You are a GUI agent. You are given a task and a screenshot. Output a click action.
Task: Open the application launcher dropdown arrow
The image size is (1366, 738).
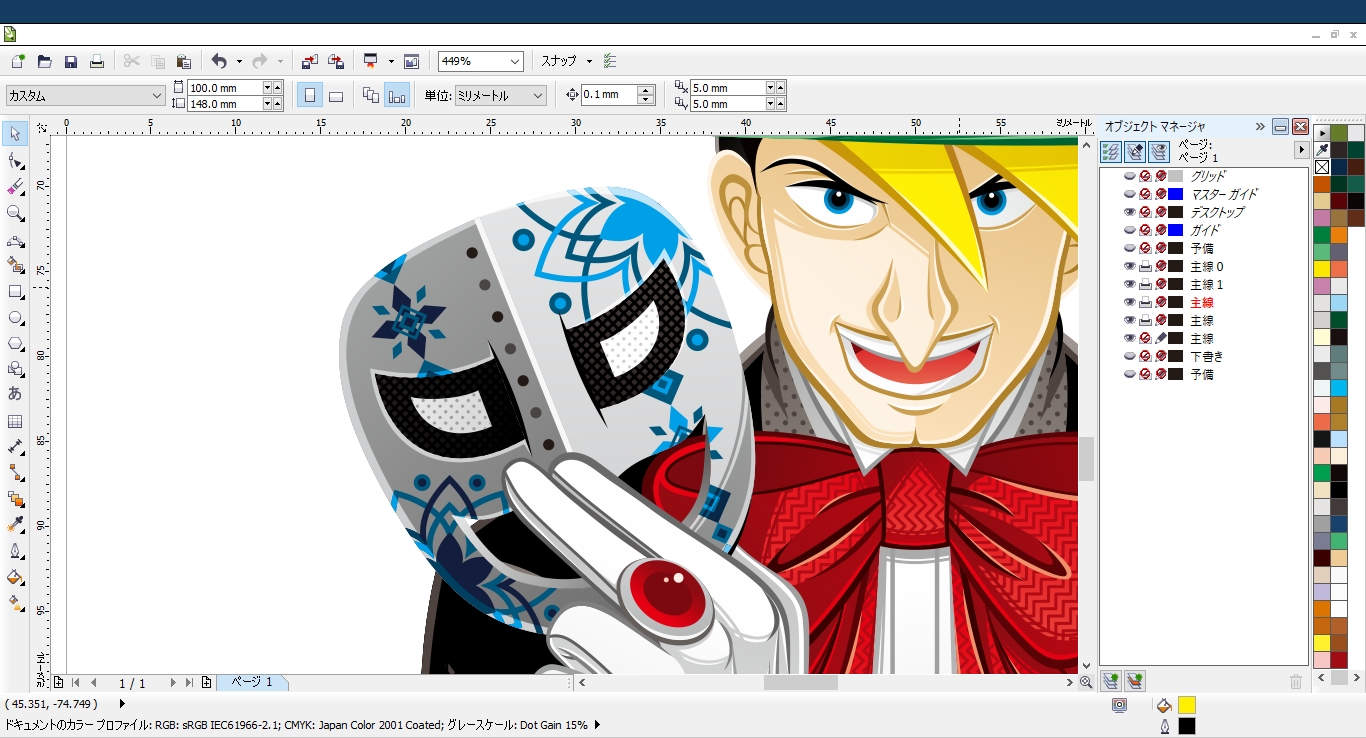tap(391, 61)
